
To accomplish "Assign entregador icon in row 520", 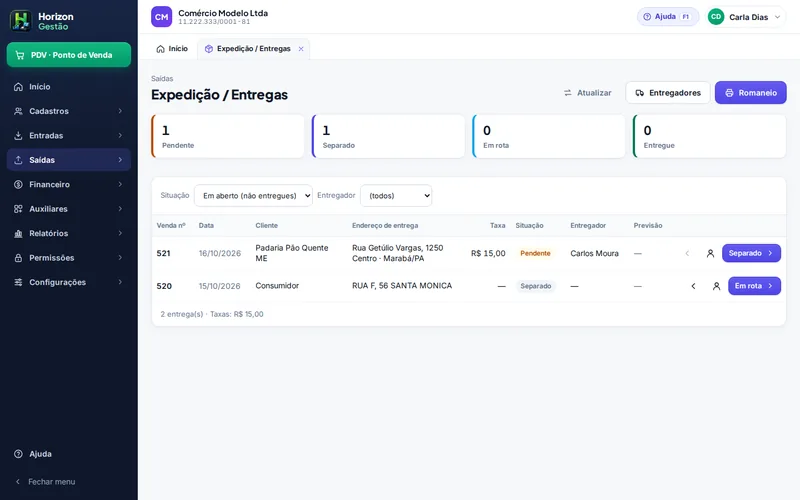I will point(716,286).
